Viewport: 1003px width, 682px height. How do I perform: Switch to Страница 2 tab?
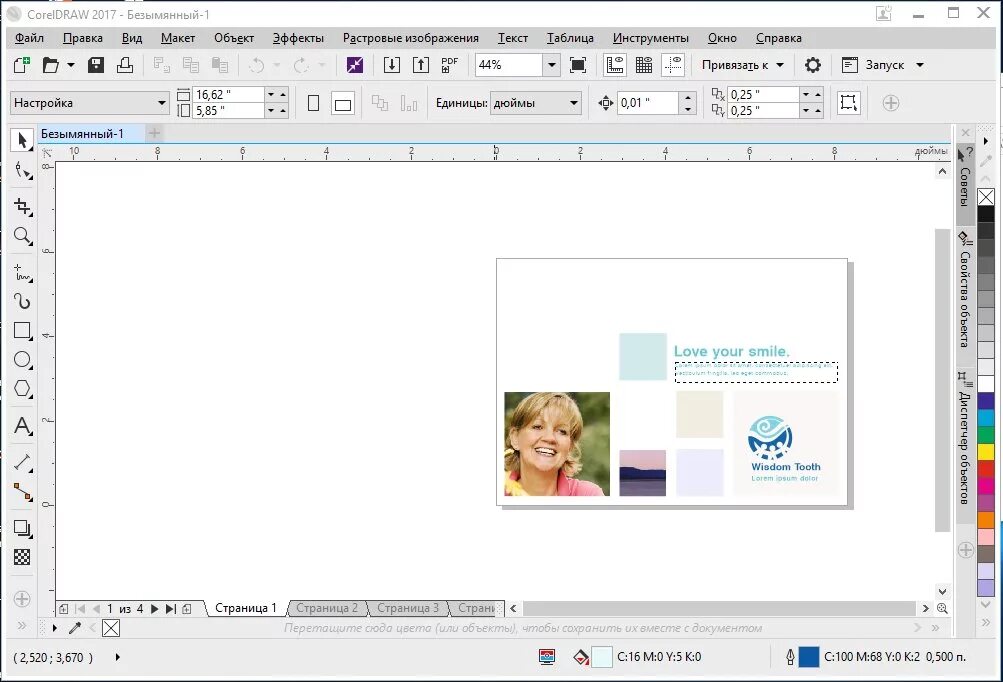tap(327, 608)
